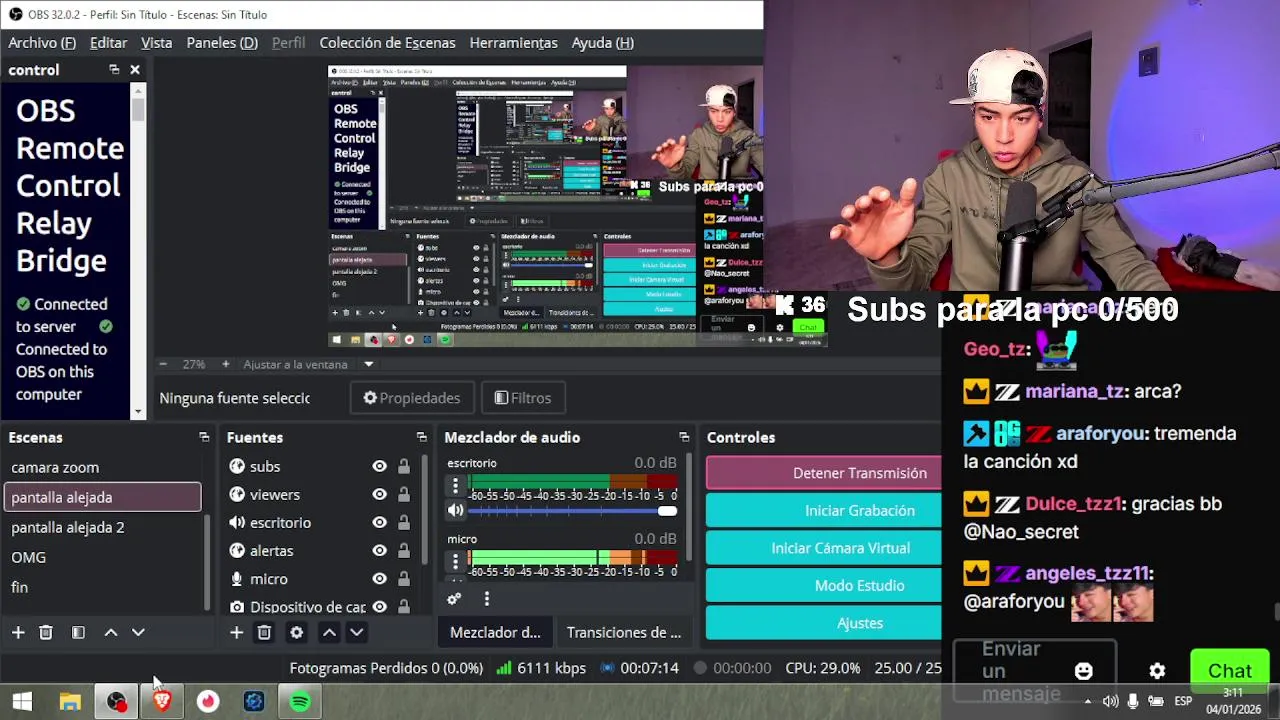The width and height of the screenshot is (1280, 720).
Task: Switch to Transiciones de escena tab
Action: [x=624, y=632]
